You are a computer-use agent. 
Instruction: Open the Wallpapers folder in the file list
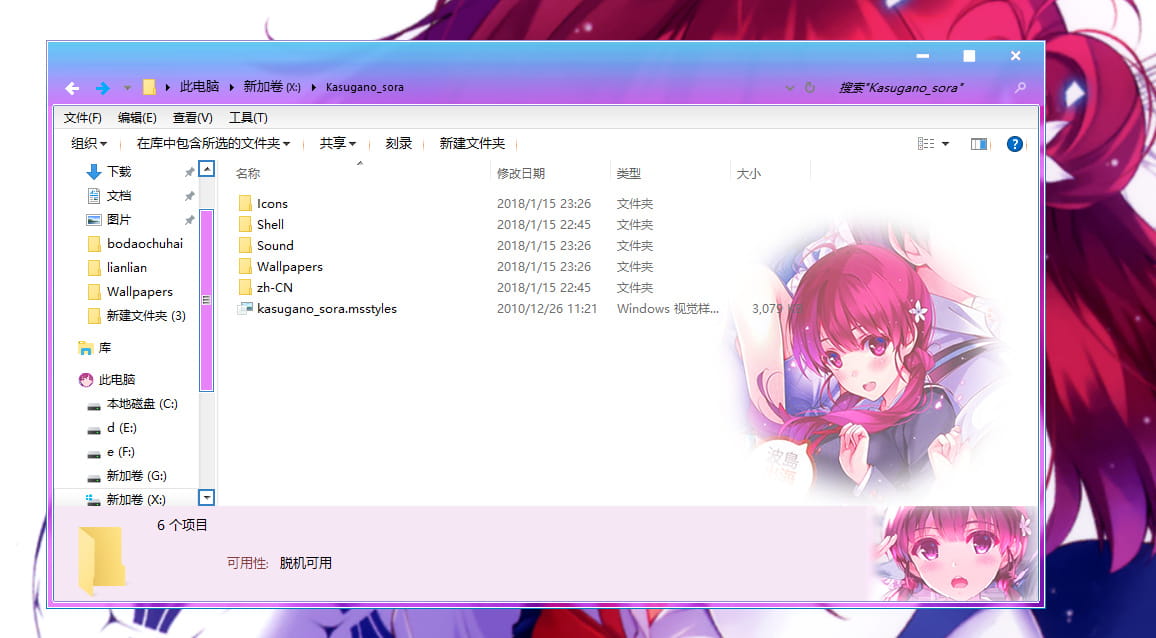[290, 266]
